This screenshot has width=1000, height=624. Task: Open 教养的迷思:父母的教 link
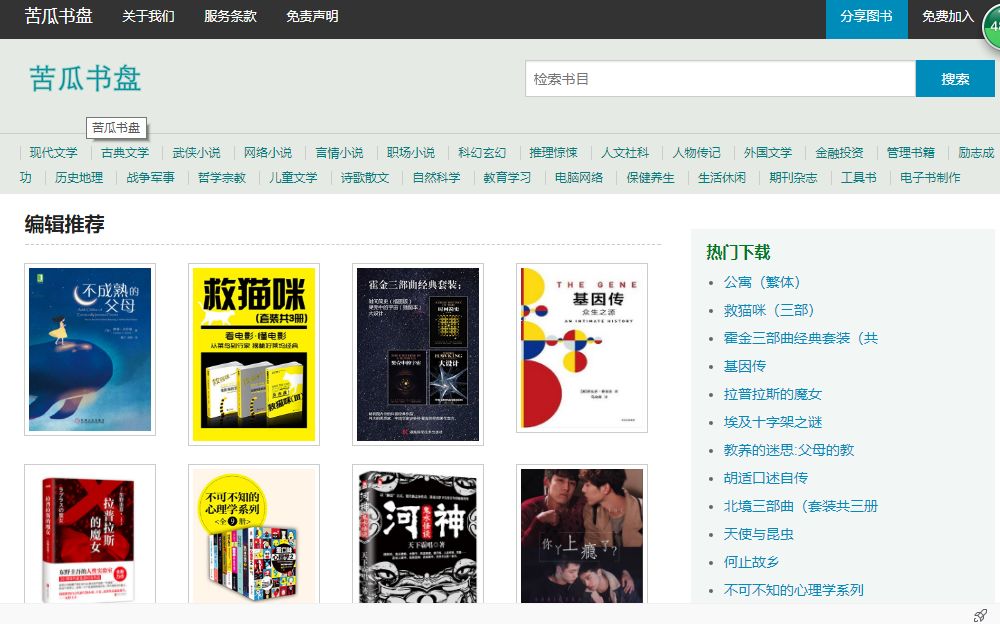click(789, 450)
